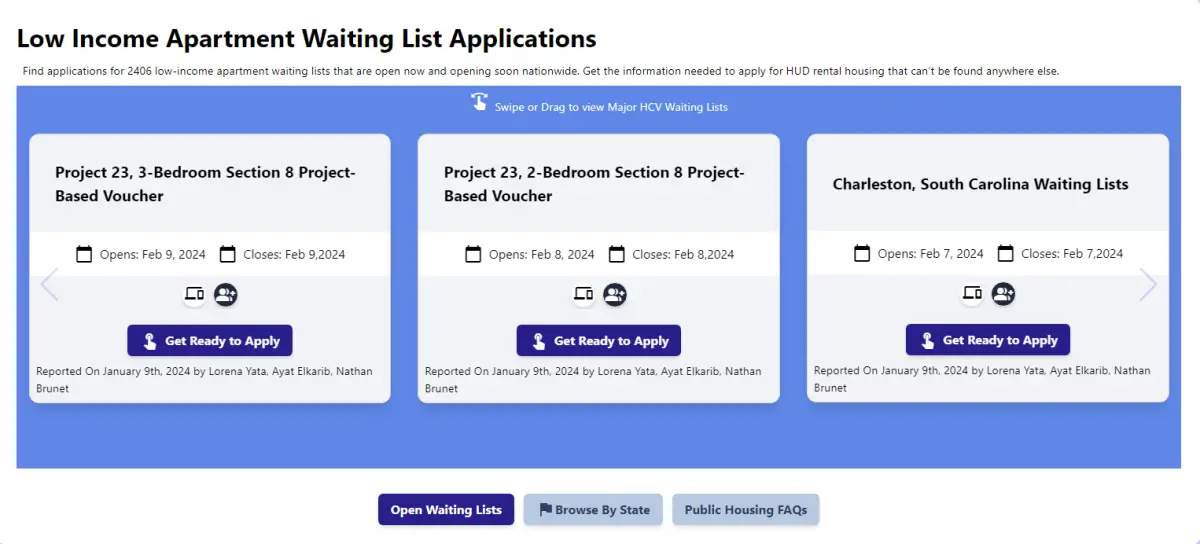Click the swipe hand icon in banner
The width and height of the screenshot is (1200, 544).
[x=480, y=103]
